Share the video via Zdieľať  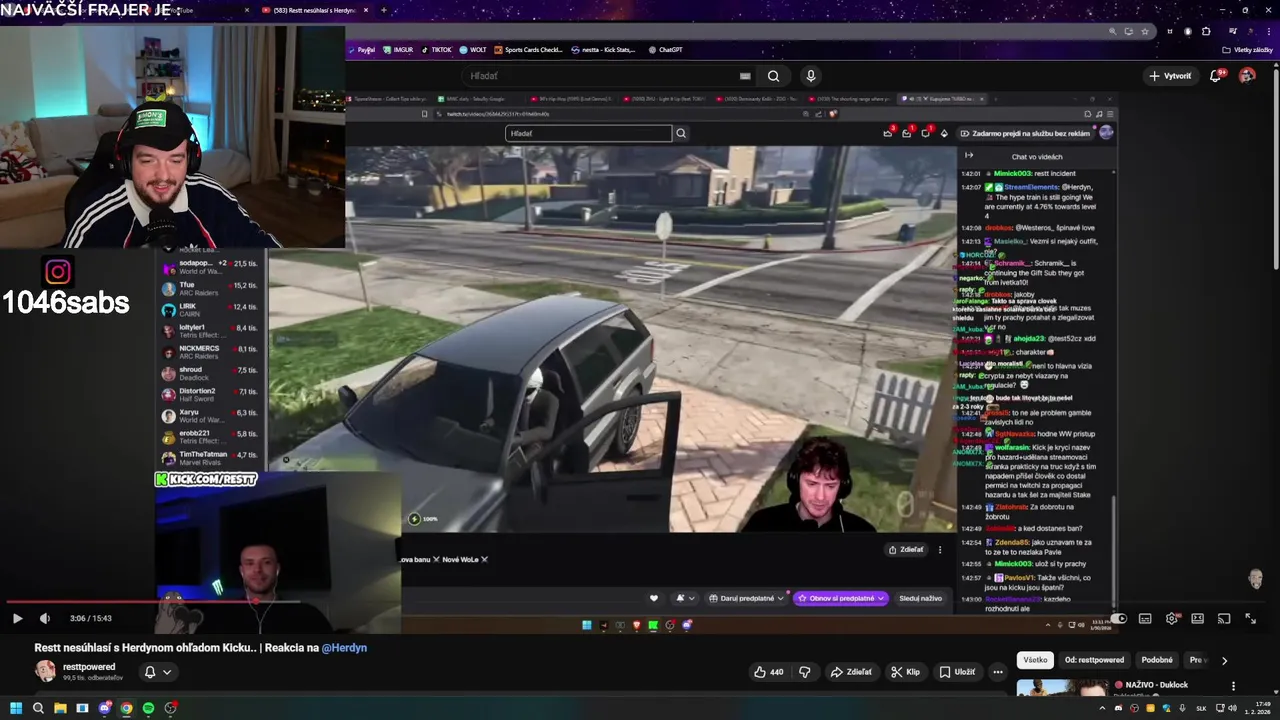[x=851, y=672]
